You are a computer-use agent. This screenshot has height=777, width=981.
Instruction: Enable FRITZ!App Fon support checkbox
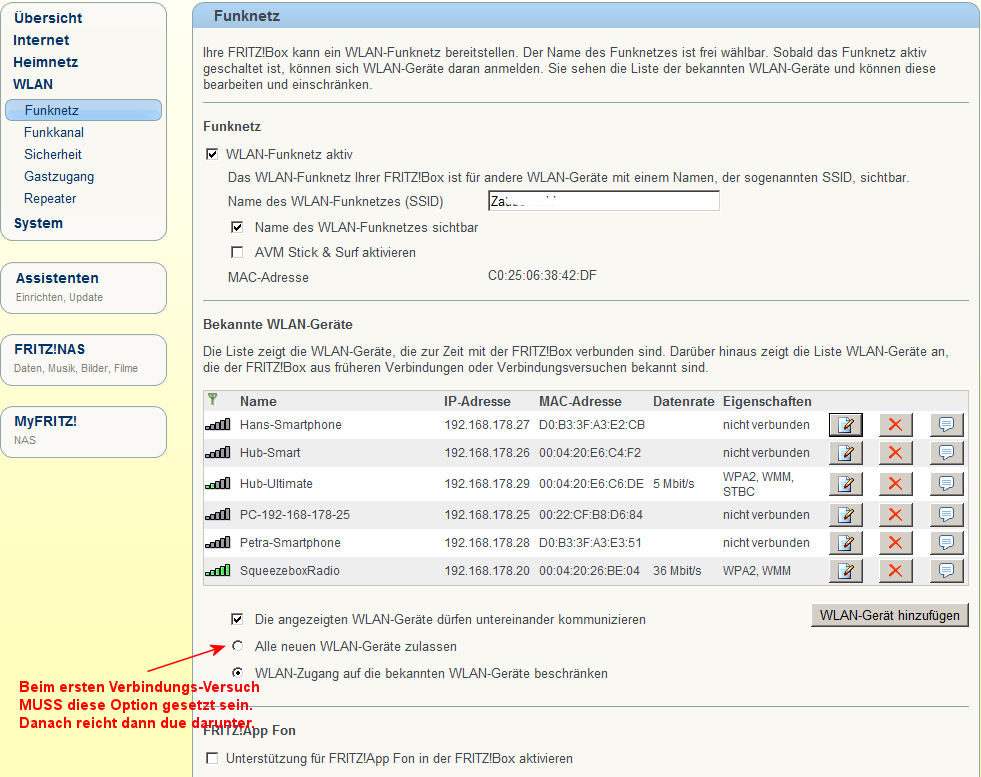211,759
